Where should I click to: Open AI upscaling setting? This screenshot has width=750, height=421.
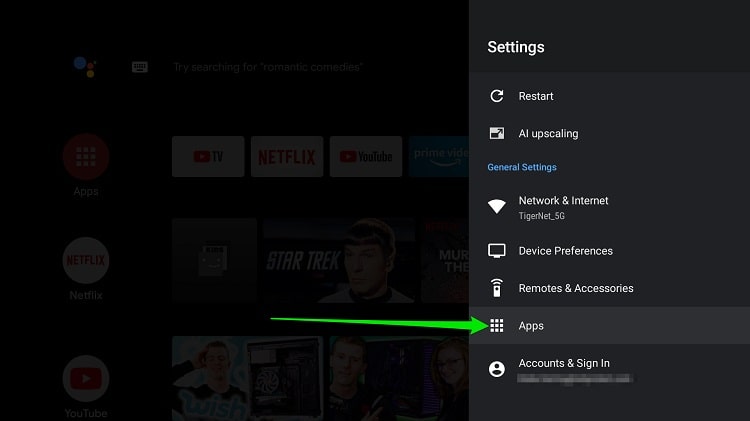pyautogui.click(x=609, y=133)
